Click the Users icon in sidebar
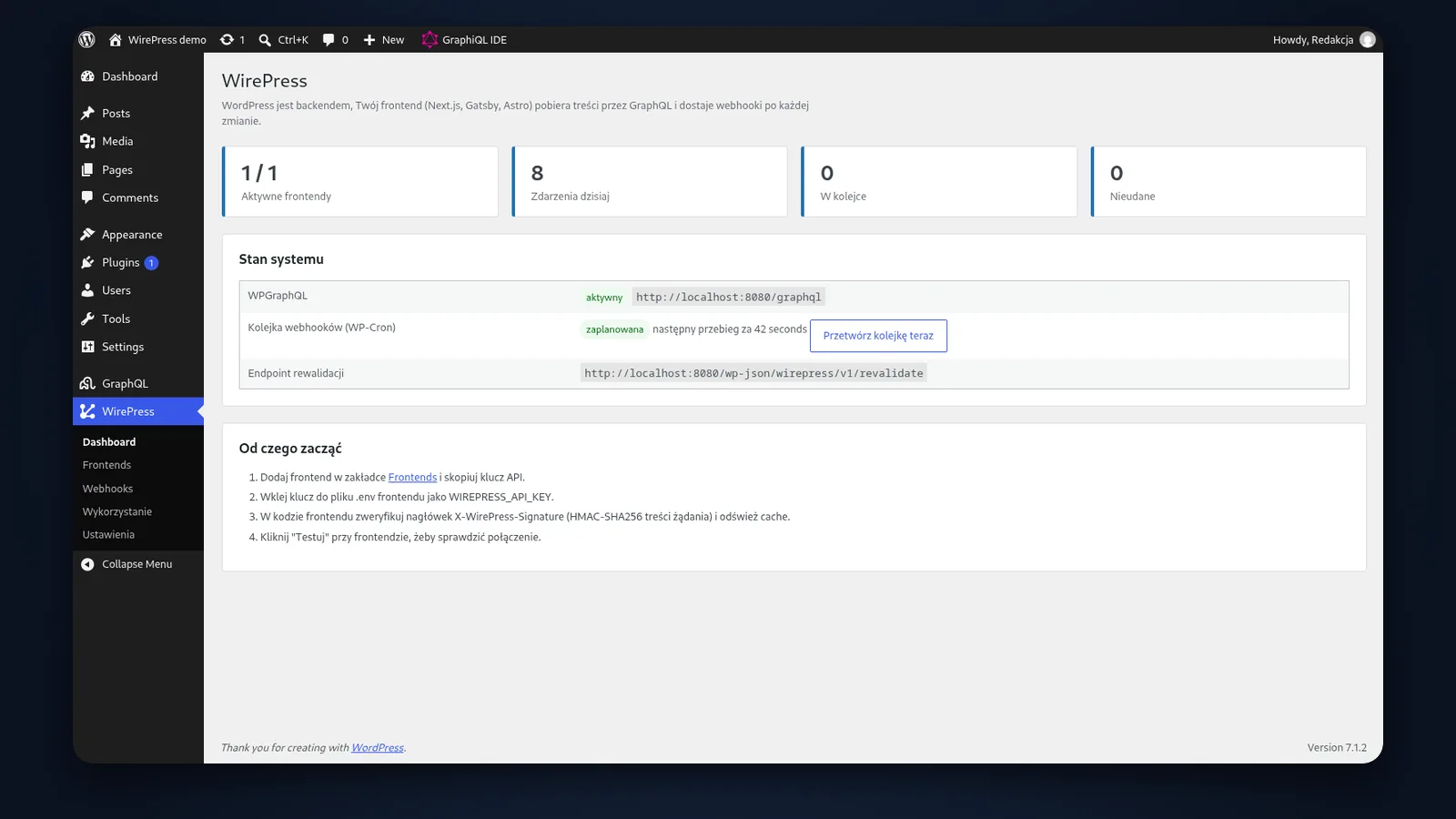The width and height of the screenshot is (1456, 819). click(x=87, y=290)
